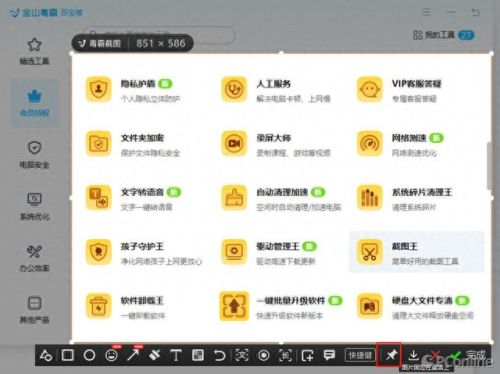
Task: Launch 文件夹加密 tool
Action: tap(133, 144)
